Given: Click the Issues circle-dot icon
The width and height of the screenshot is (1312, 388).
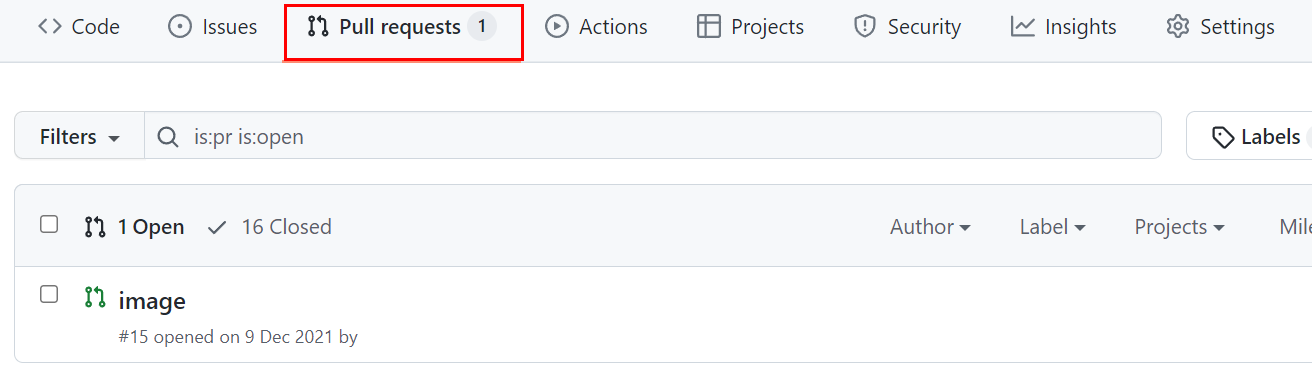Looking at the screenshot, I should click(180, 27).
